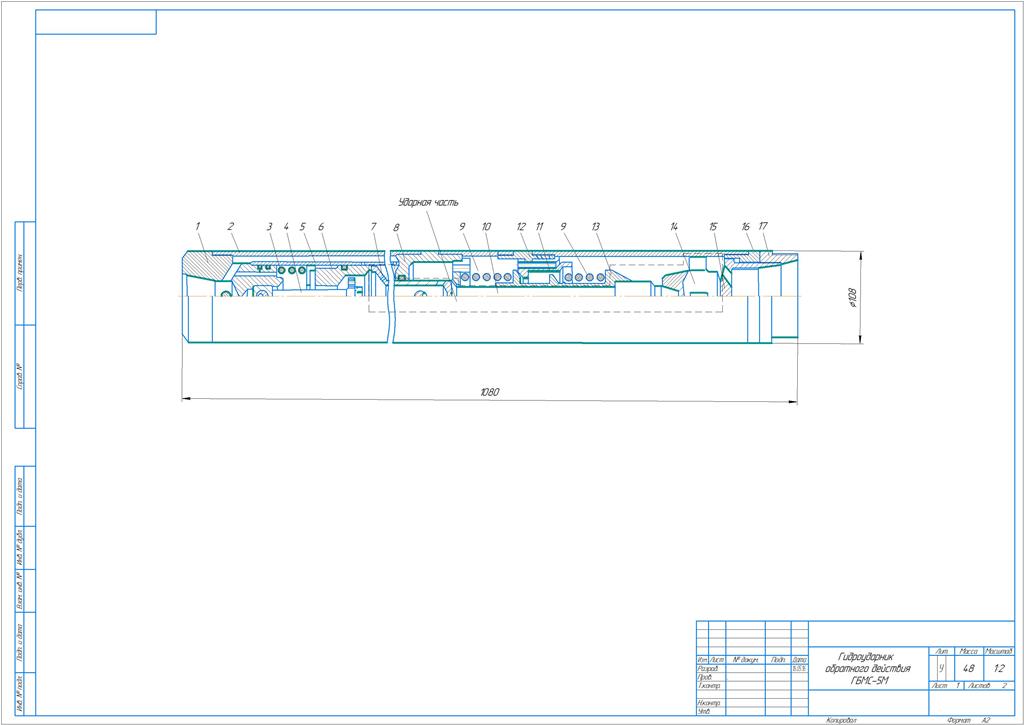Click the 'Справ №' side label

[x=20, y=376]
